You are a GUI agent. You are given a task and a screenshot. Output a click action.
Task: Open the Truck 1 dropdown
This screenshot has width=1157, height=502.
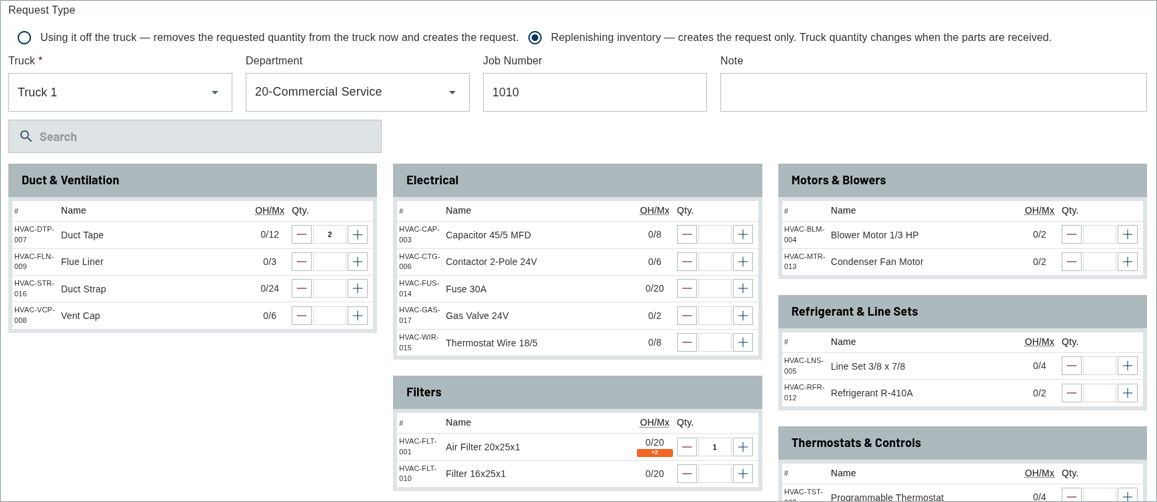coord(120,92)
